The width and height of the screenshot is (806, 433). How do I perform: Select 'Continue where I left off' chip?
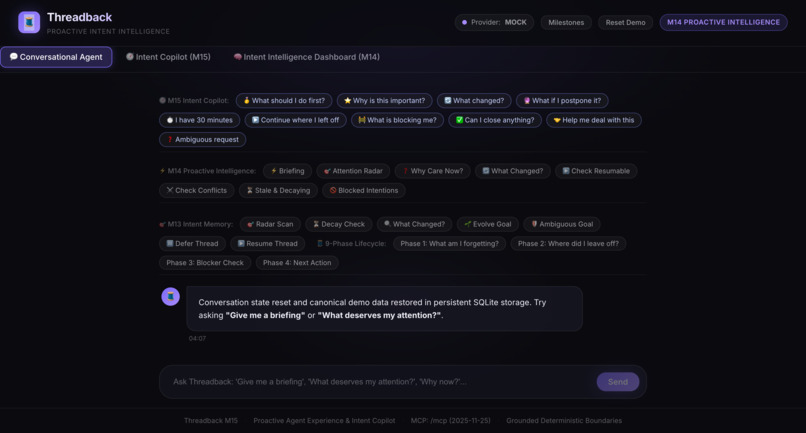pyautogui.click(x=296, y=120)
